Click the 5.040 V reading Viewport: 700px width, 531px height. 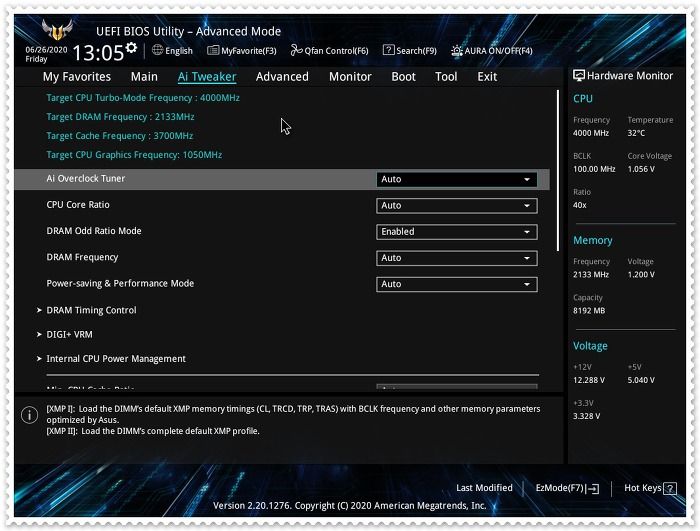coord(641,380)
